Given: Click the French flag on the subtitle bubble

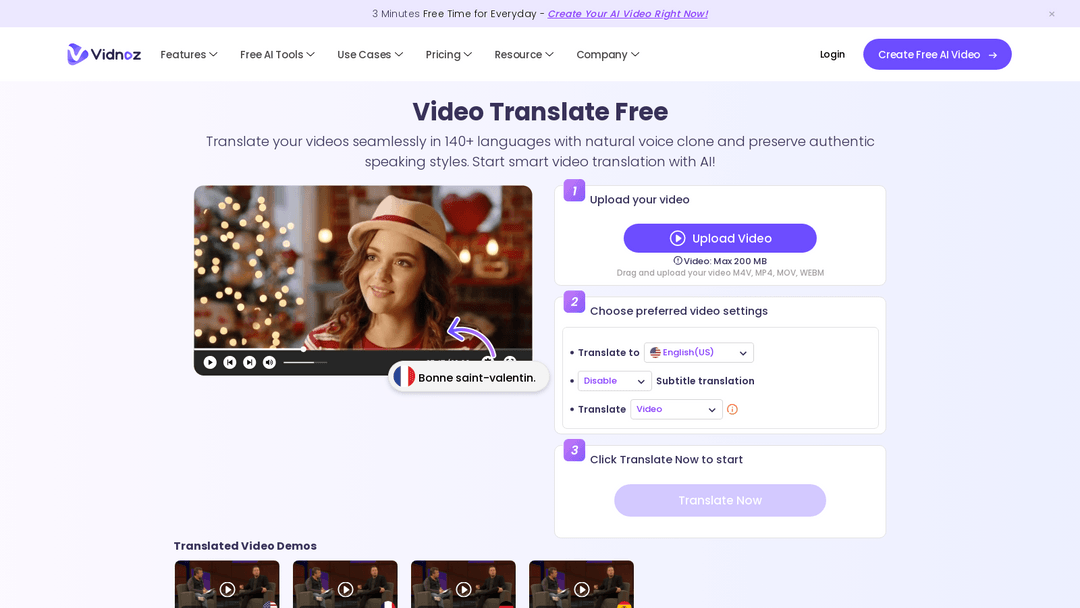Looking at the screenshot, I should coord(404,377).
